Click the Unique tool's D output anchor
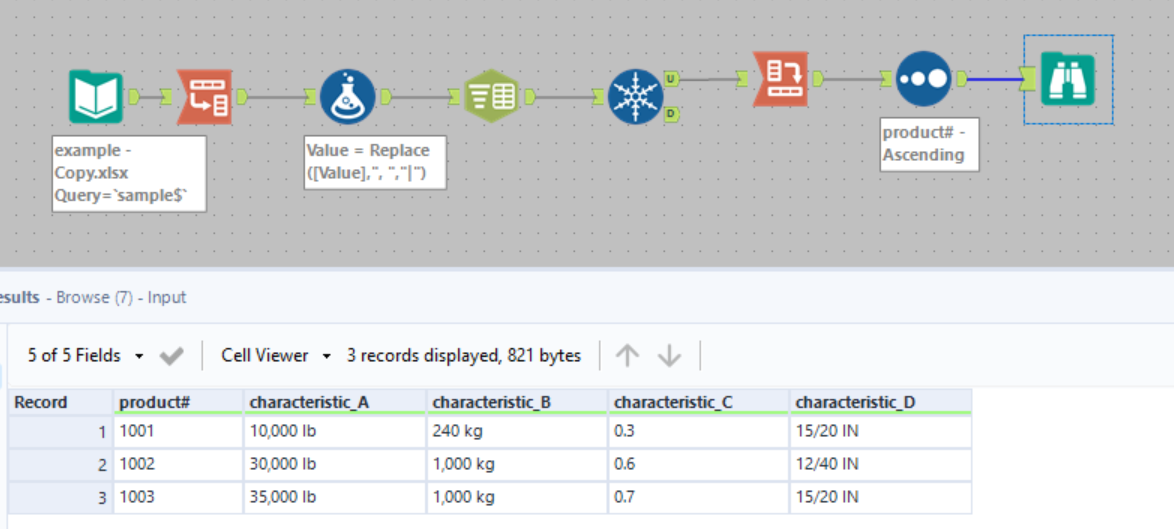 (670, 114)
